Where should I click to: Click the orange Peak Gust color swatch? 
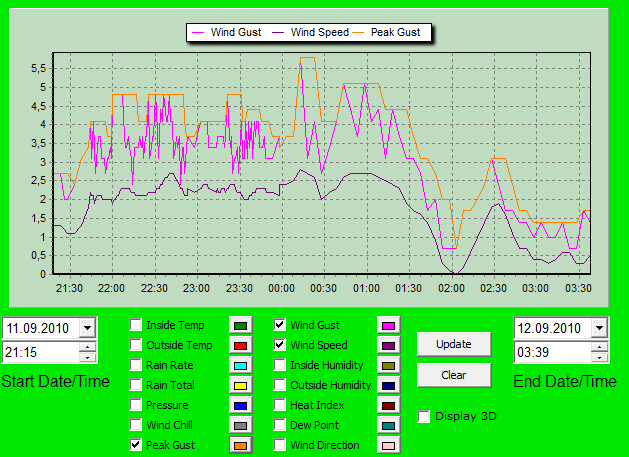[x=239, y=445]
